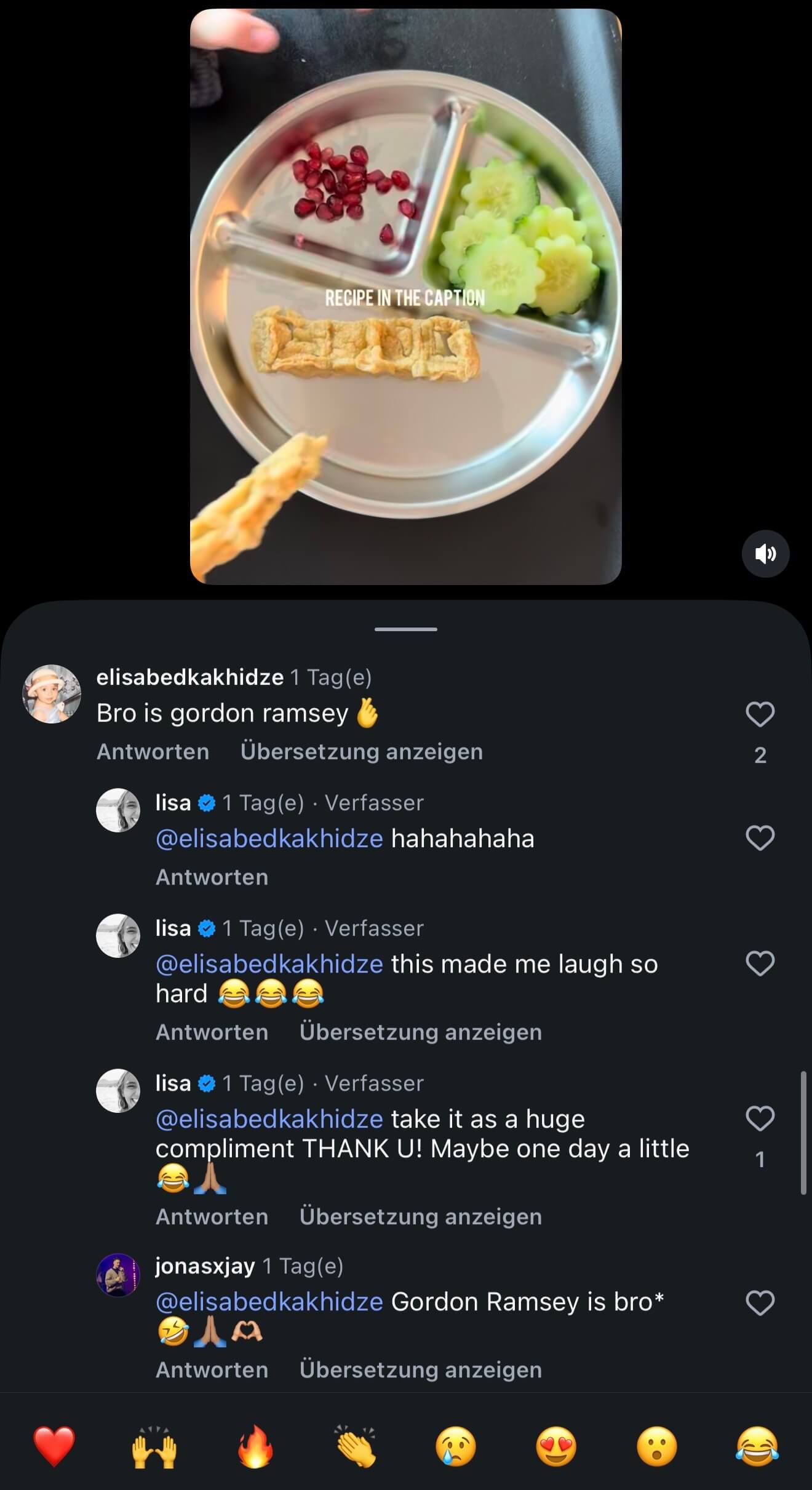812x1490 pixels.
Task: Like lisa's 'take it as a huge compliment' reply
Action: click(760, 1118)
